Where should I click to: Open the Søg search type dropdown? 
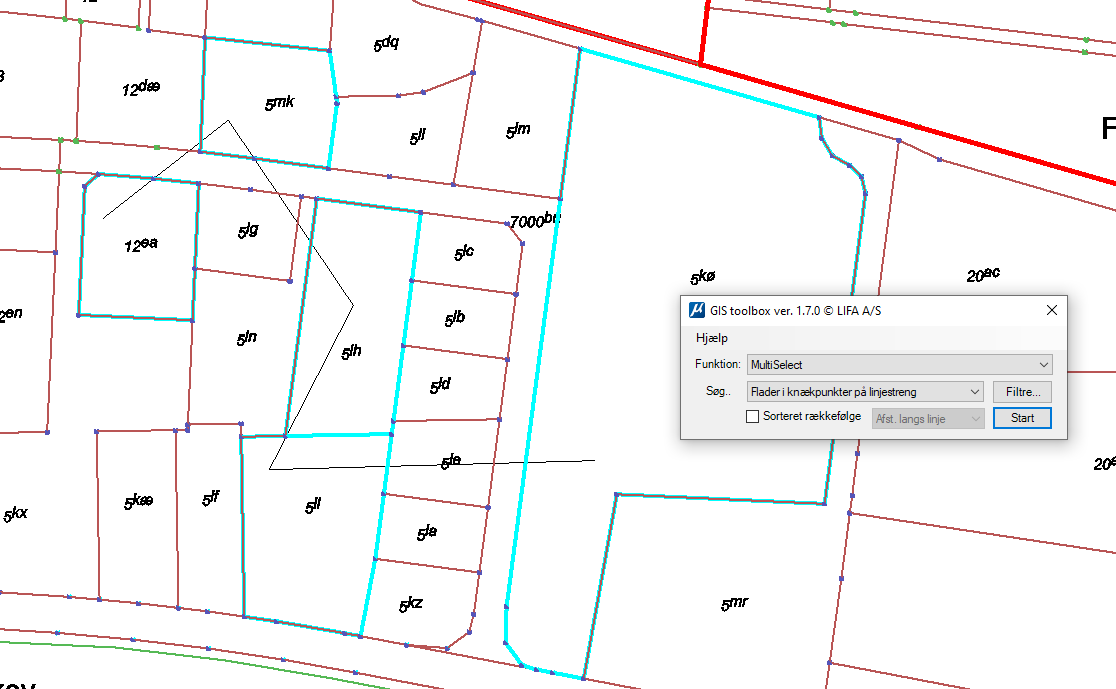pos(865,392)
